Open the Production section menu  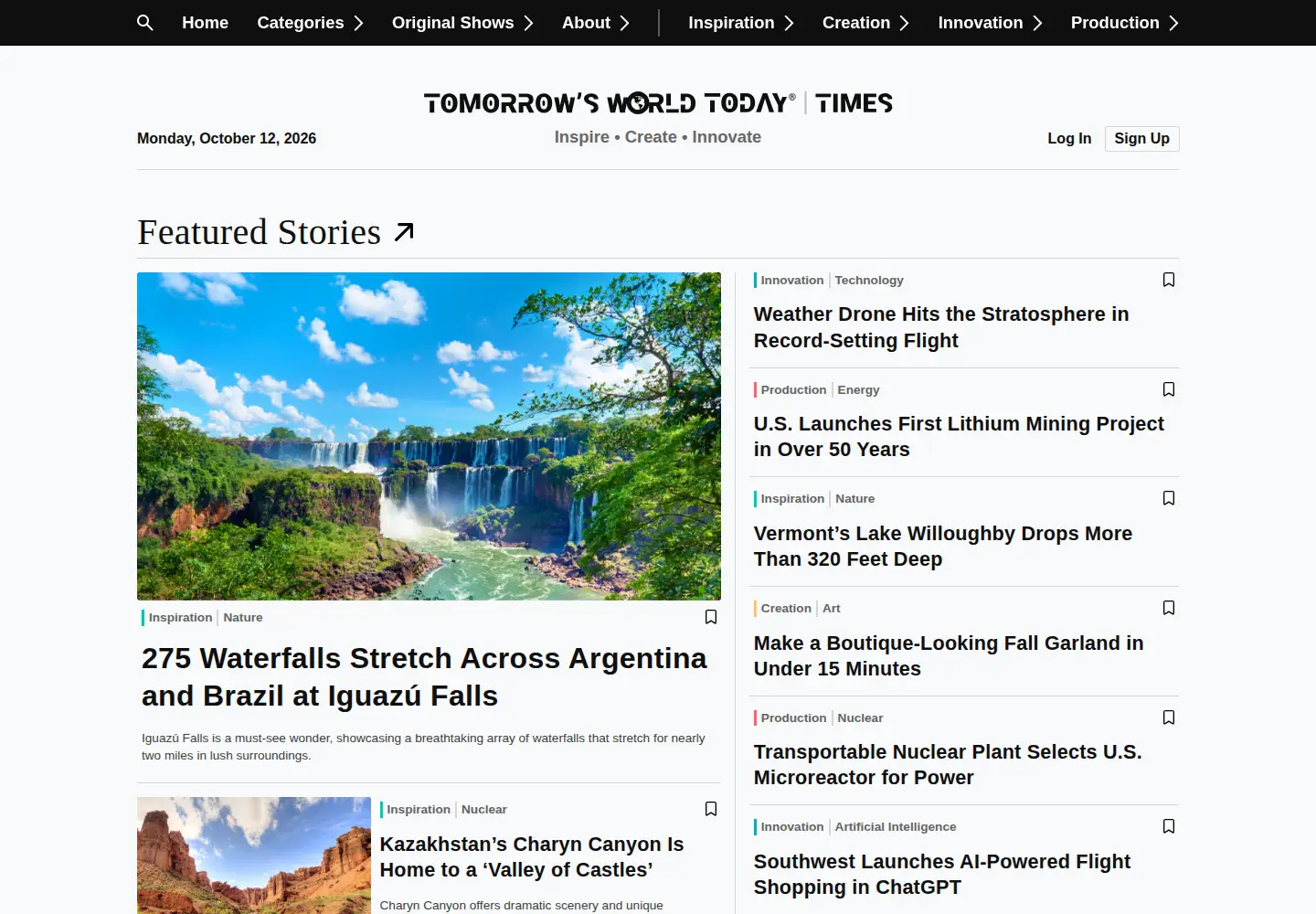pyautogui.click(x=1115, y=23)
